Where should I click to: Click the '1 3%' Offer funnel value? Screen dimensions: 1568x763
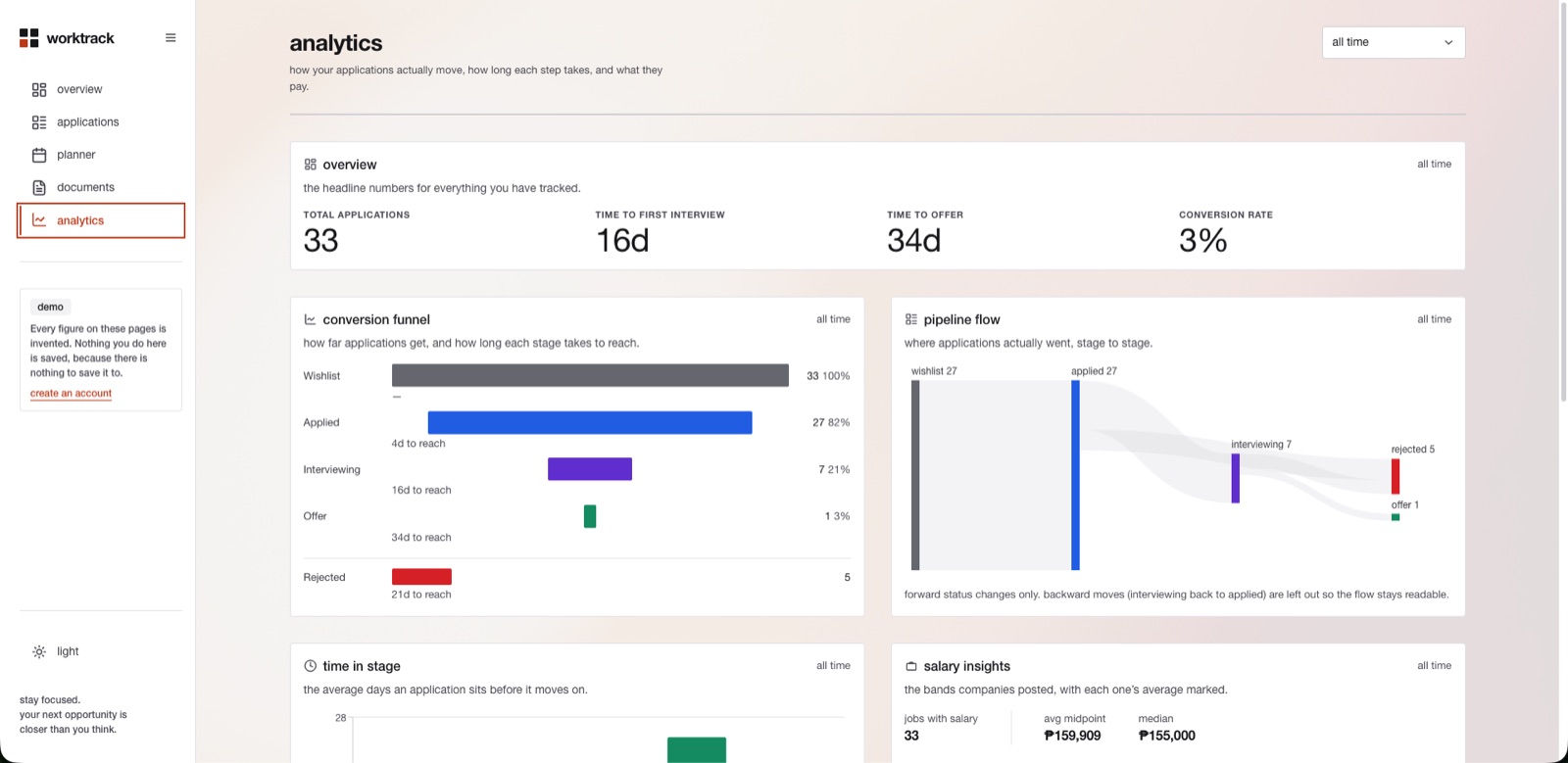837,516
